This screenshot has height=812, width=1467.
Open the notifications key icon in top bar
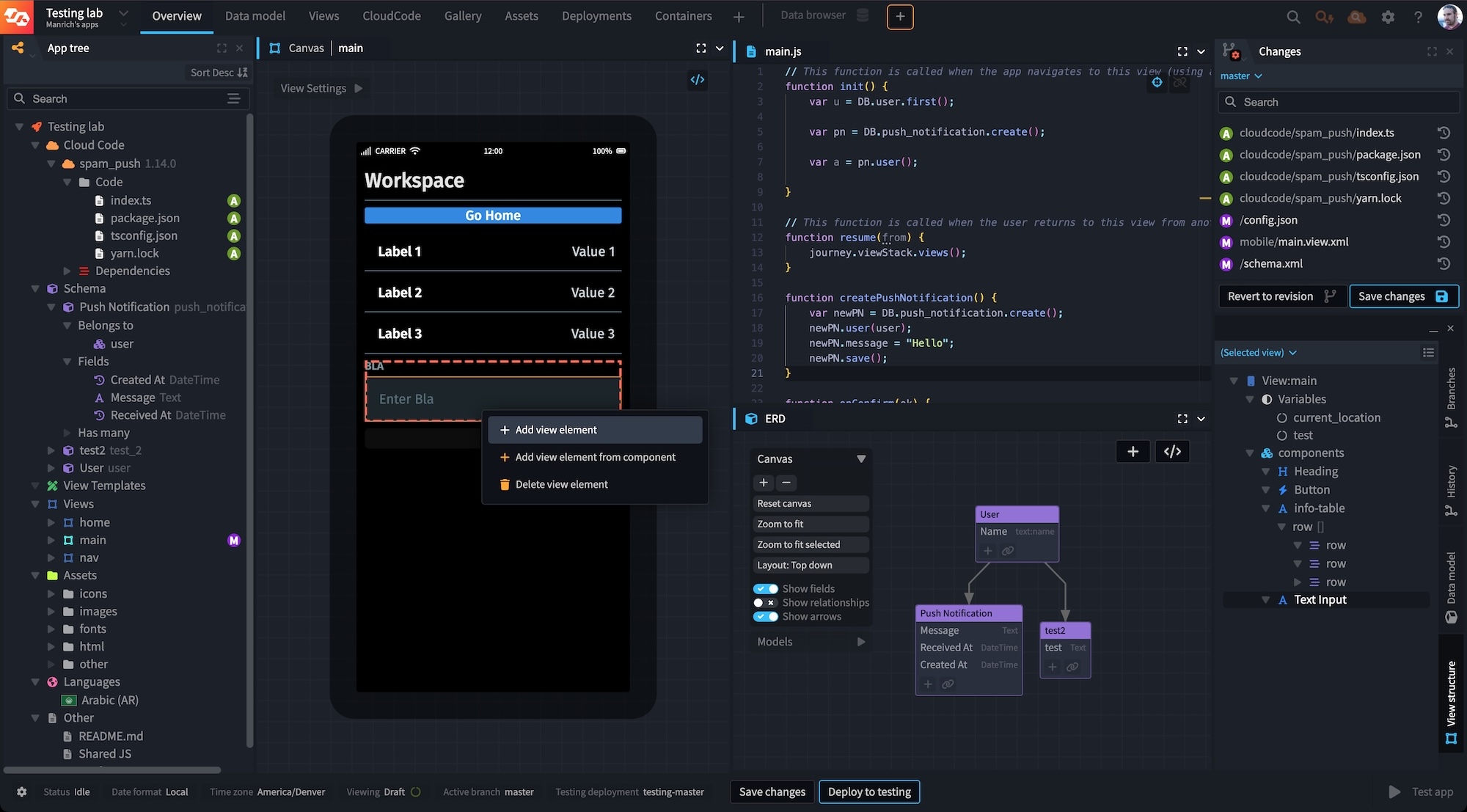pyautogui.click(x=1324, y=16)
